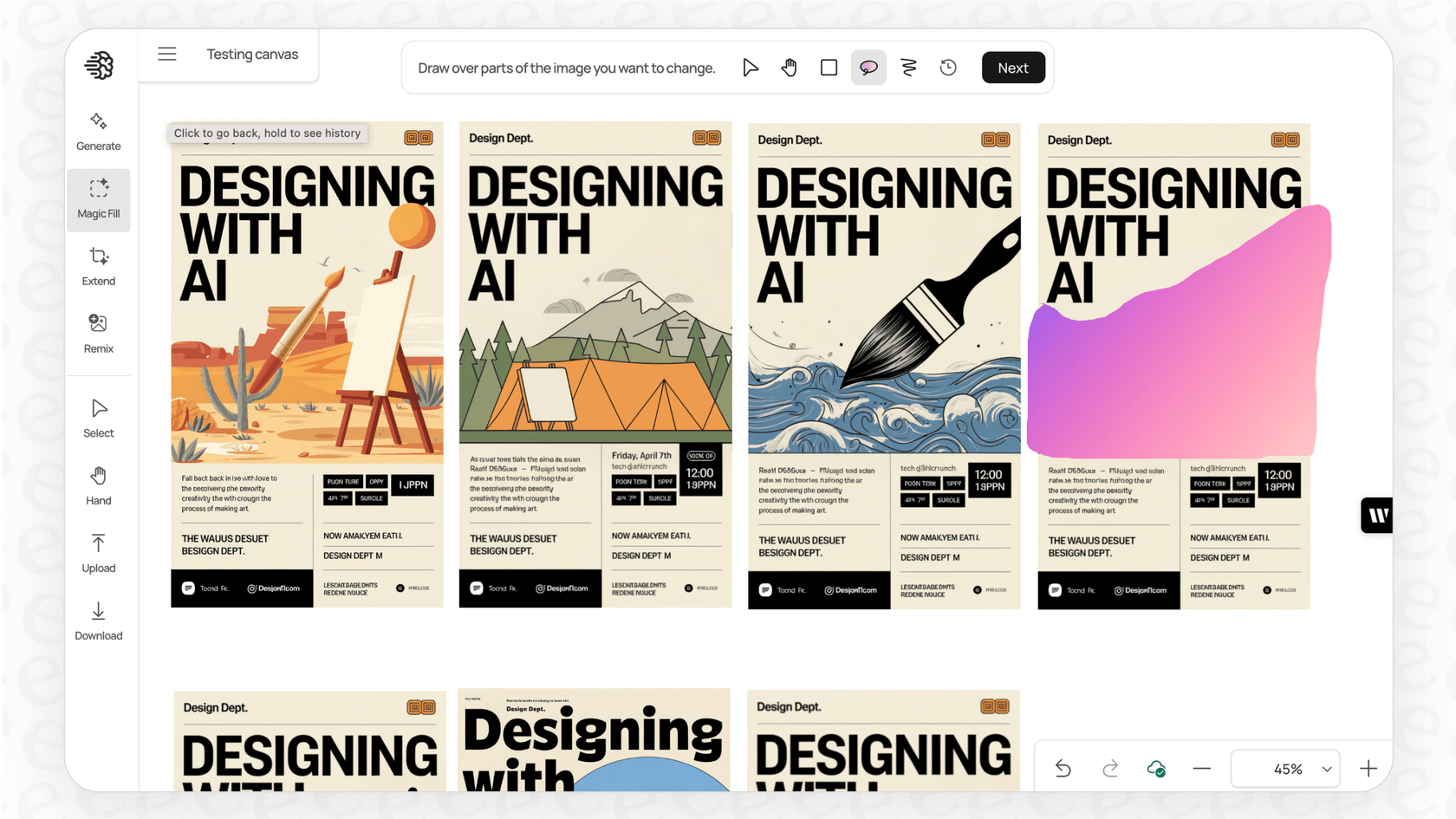Zoom out with the minus button
Viewport: 1456px width, 819px height.
point(1201,769)
